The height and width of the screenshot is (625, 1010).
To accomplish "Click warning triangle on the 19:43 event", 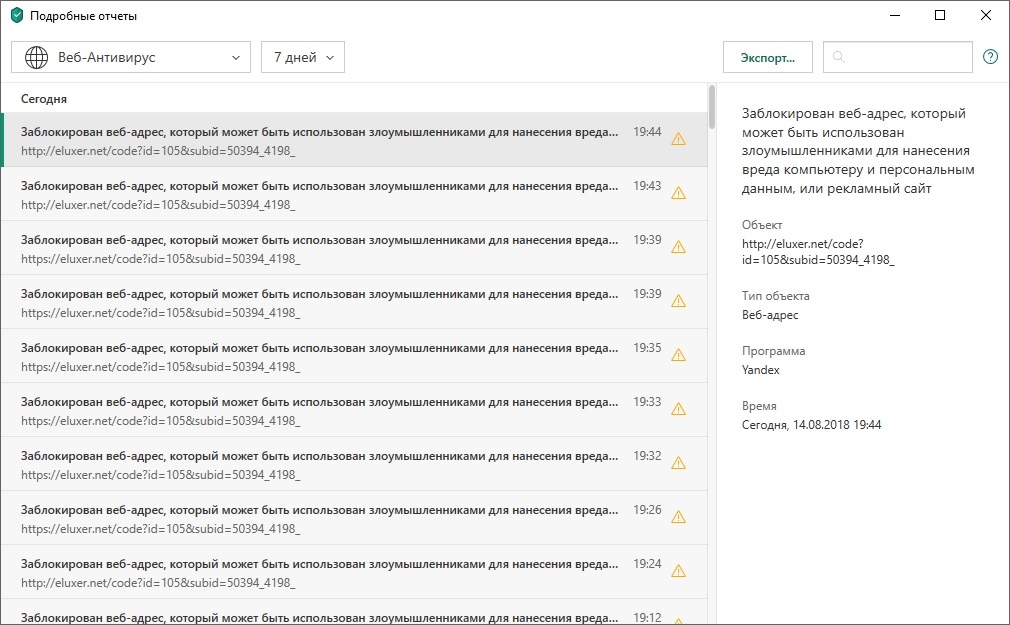I will (678, 193).
